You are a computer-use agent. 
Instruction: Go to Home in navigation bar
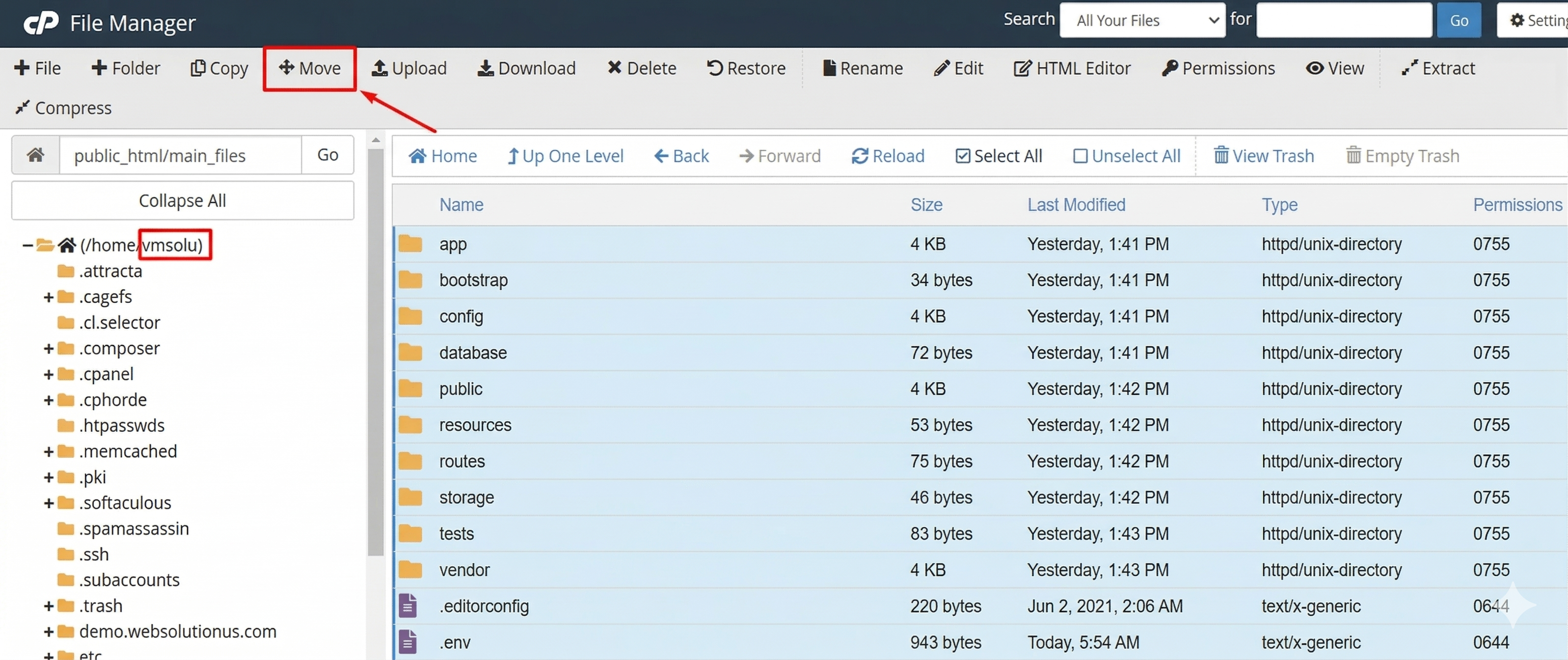(x=442, y=156)
